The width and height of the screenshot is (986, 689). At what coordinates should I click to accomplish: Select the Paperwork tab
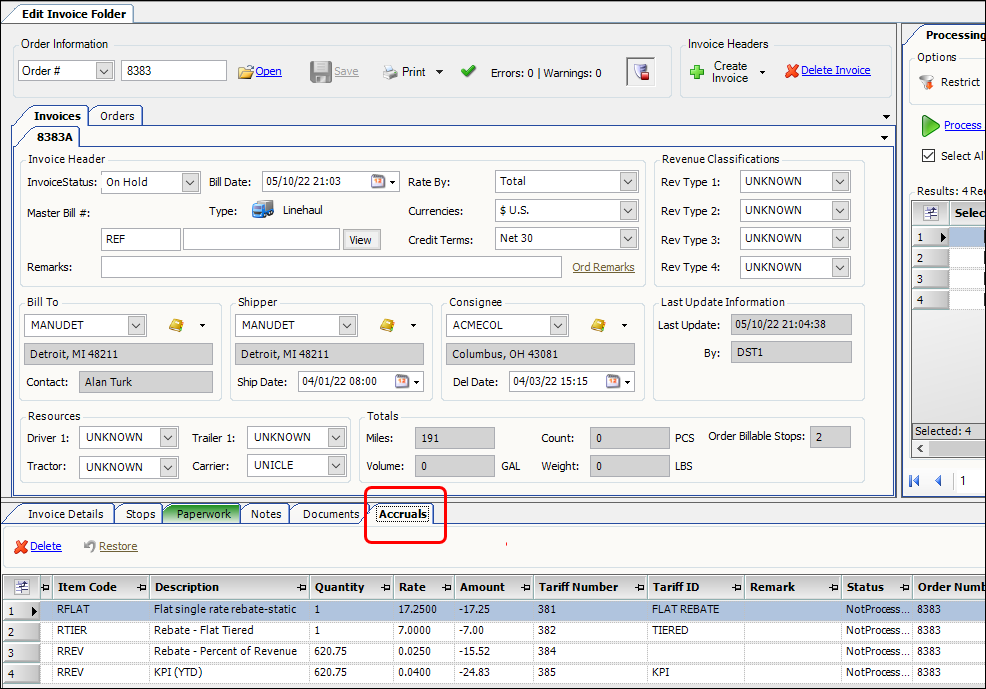point(203,514)
